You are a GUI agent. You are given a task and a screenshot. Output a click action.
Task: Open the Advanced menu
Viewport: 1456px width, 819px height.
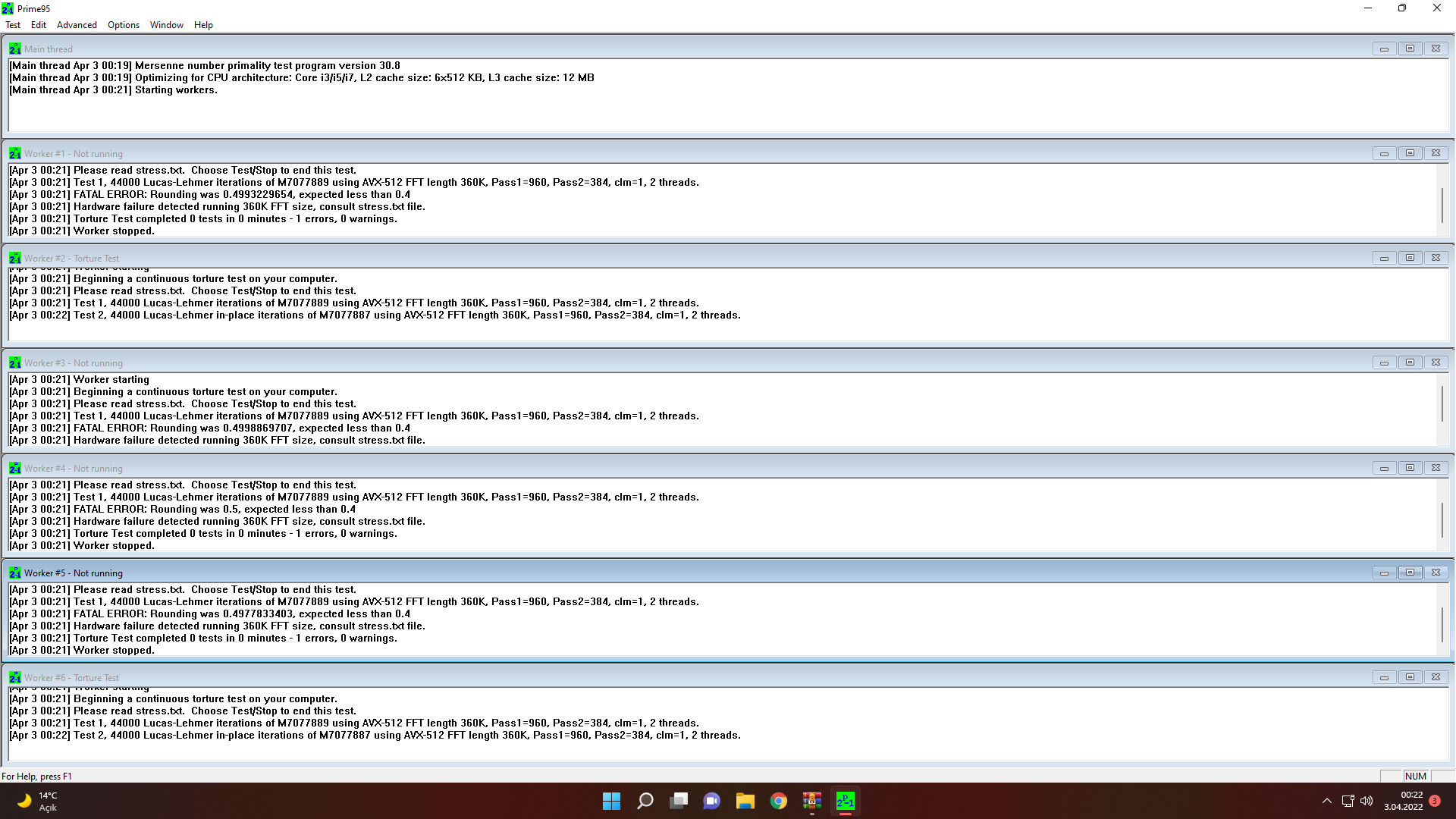[x=77, y=25]
